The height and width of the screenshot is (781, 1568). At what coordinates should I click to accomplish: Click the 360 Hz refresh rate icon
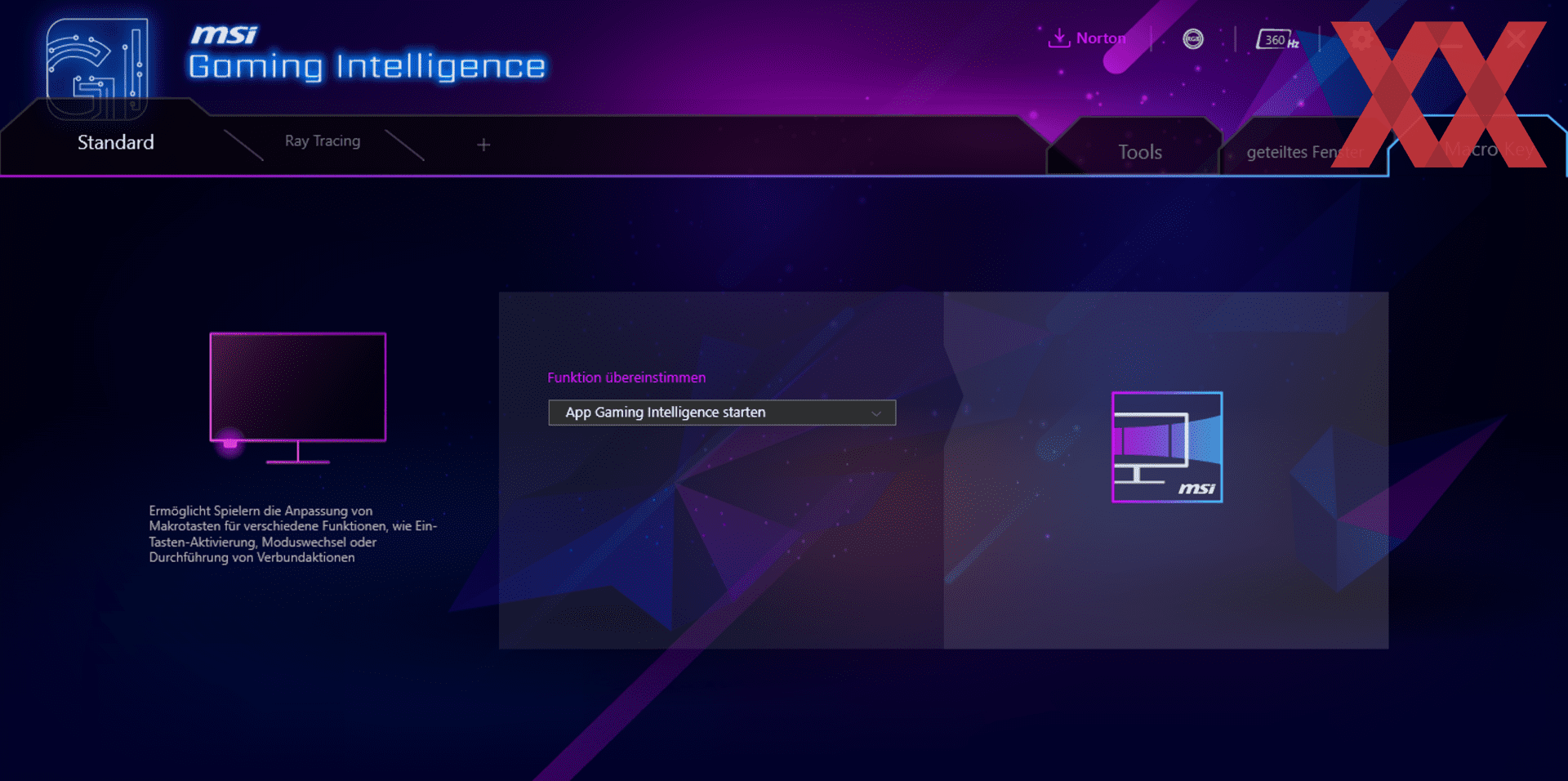(x=1277, y=39)
